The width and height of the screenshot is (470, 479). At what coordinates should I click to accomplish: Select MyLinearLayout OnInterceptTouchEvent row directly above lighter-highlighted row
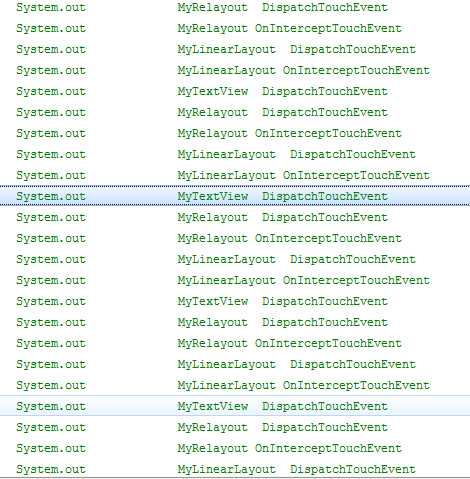tap(235, 385)
